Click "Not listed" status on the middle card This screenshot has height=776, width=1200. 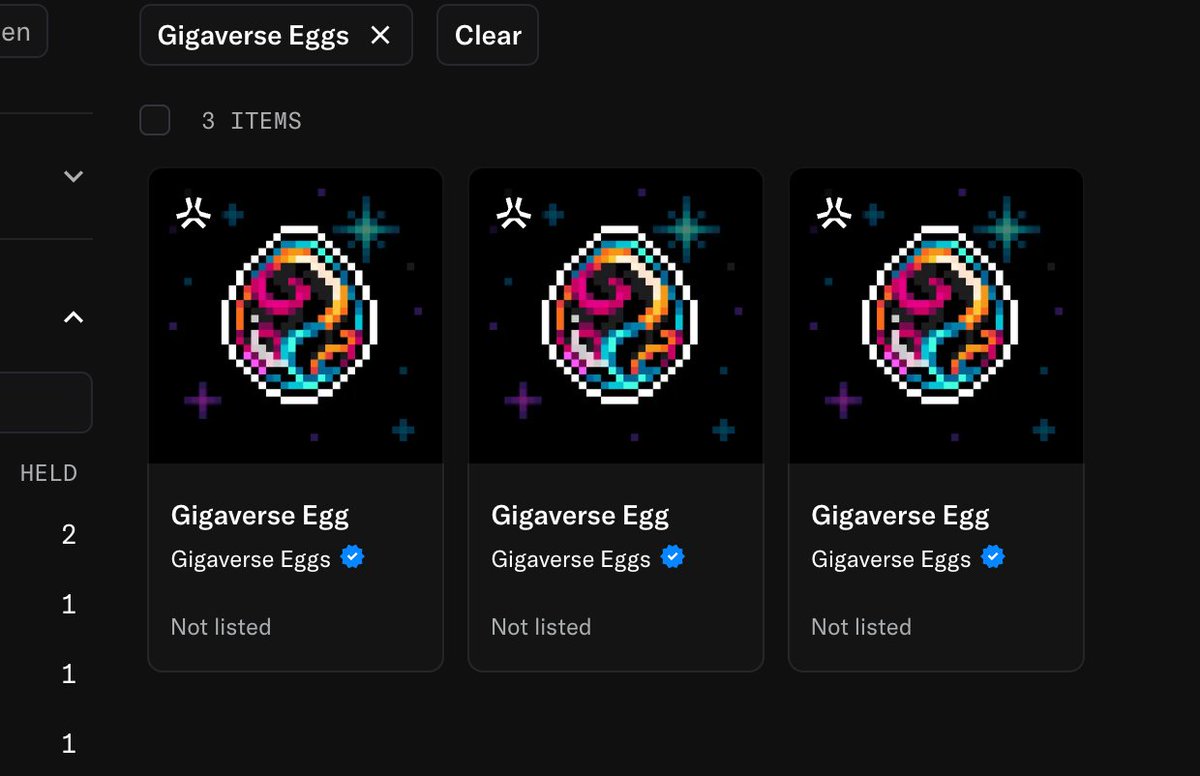541,627
